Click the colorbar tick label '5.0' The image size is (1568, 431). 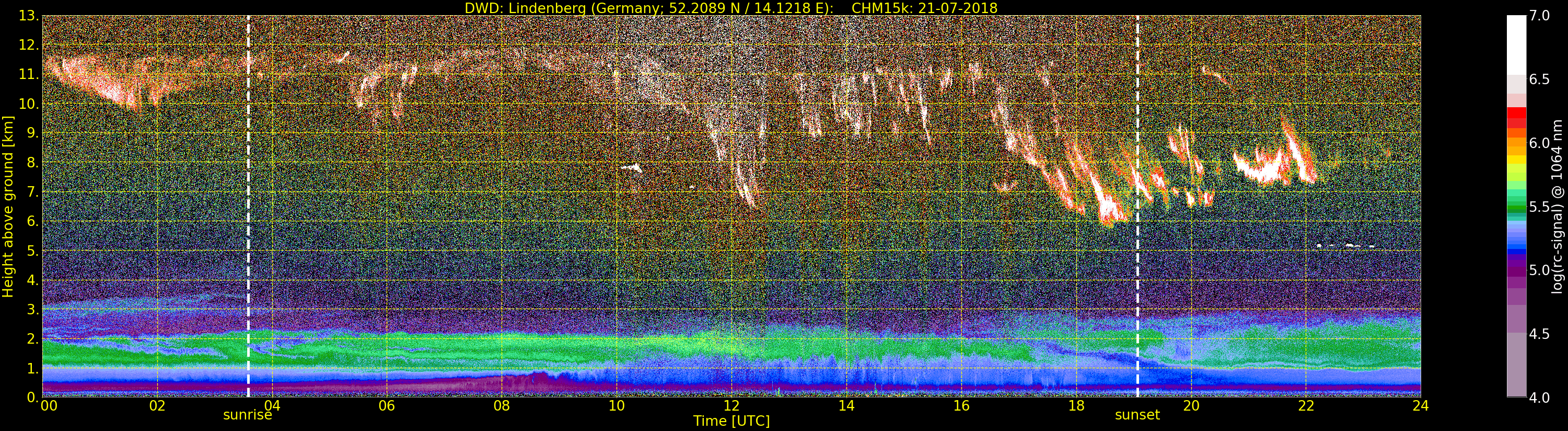pos(1539,270)
